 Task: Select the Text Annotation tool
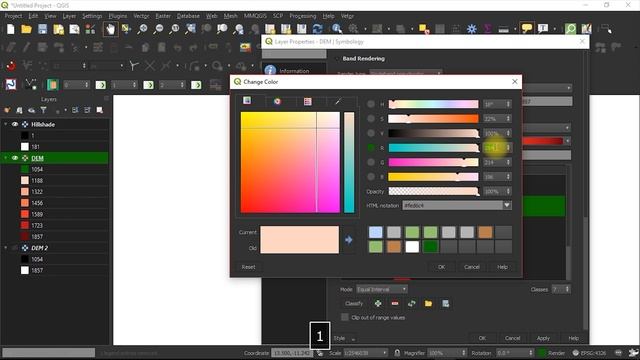[543, 28]
